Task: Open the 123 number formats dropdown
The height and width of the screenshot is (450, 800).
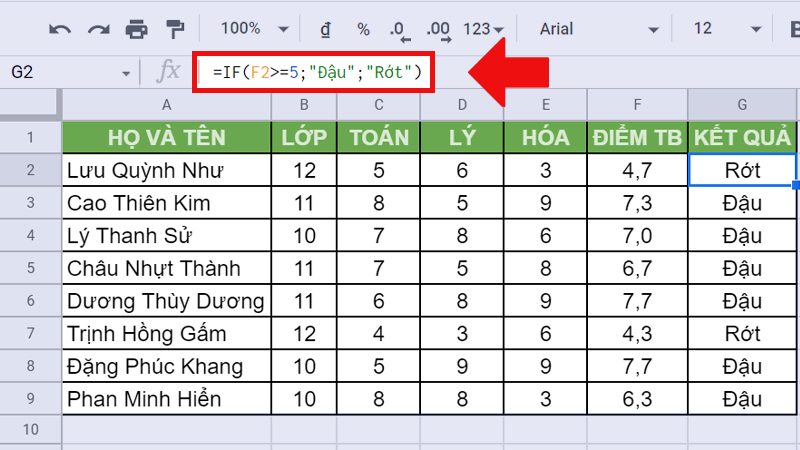Action: click(x=485, y=29)
